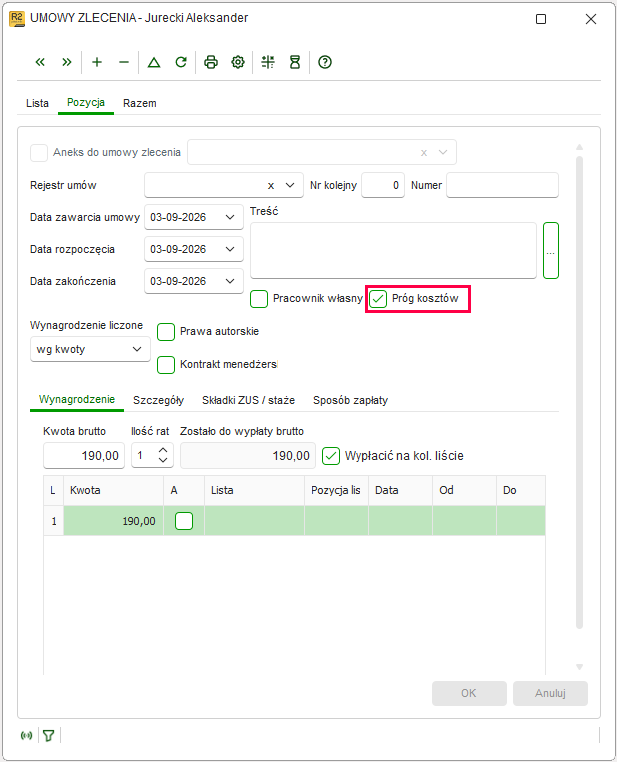
Task: Enable the Prawa autorskie checkbox
Action: pos(166,332)
